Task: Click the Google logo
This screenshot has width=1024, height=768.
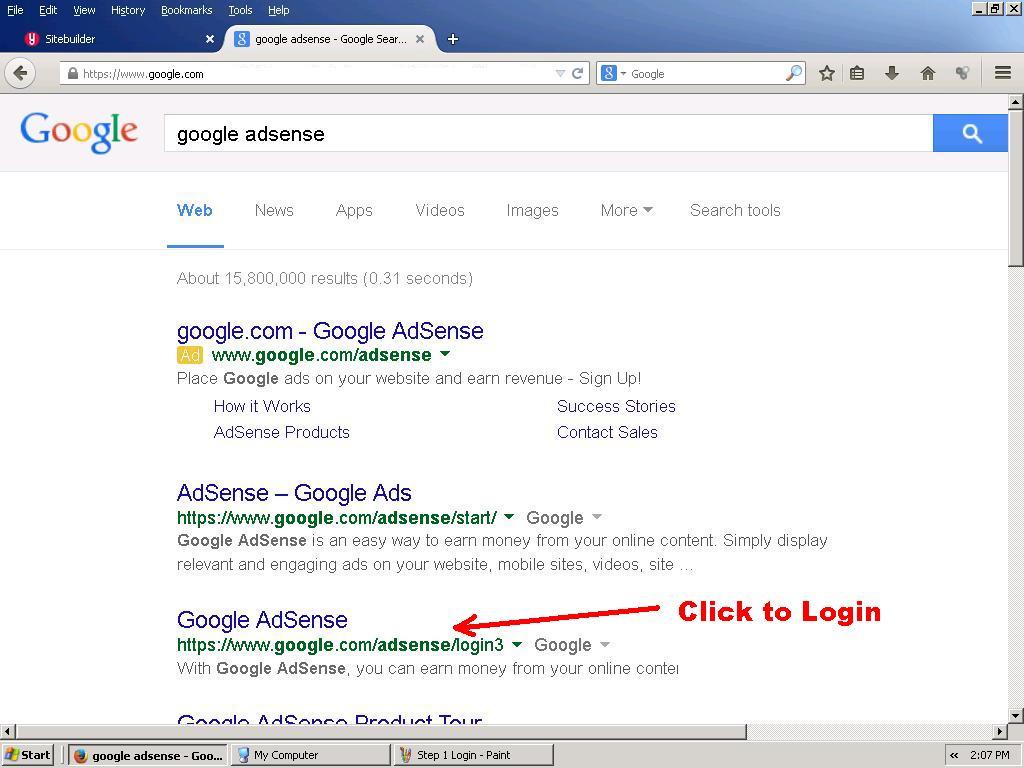Action: pyautogui.click(x=79, y=133)
